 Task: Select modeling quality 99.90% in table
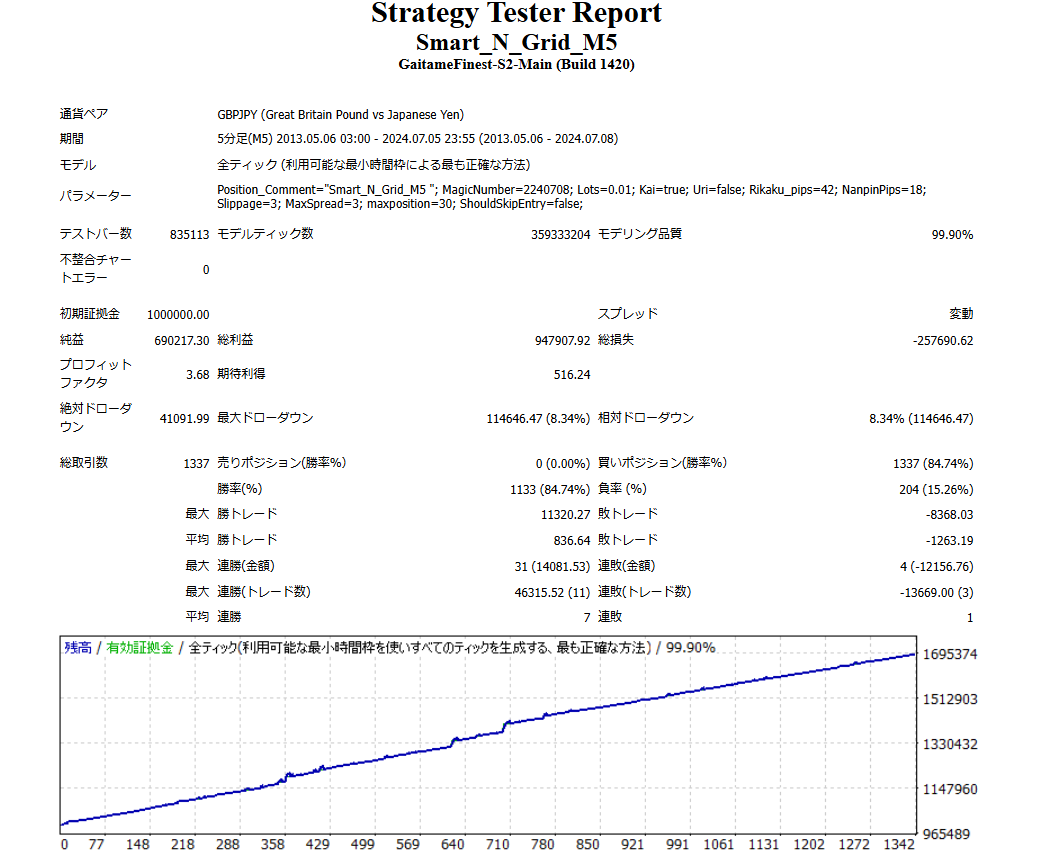pos(952,234)
